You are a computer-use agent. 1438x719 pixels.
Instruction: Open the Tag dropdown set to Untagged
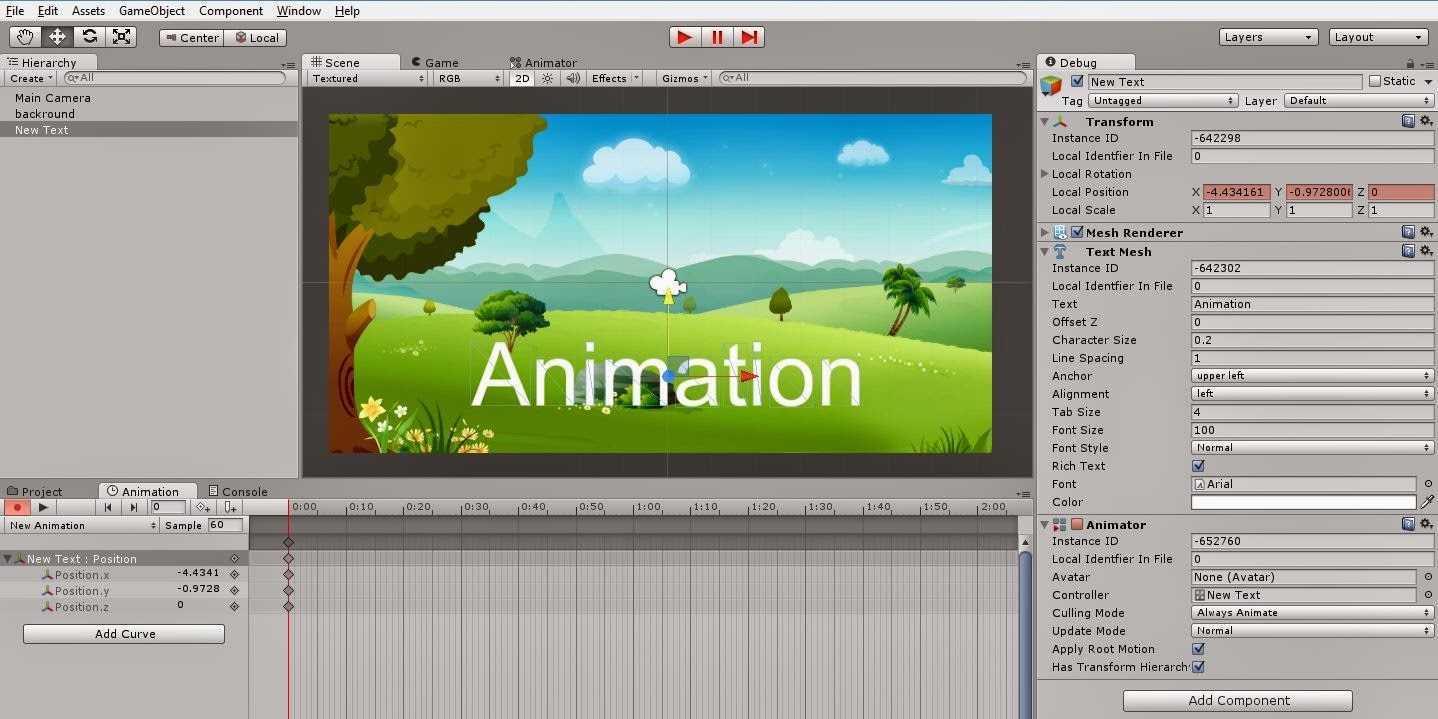point(1163,100)
